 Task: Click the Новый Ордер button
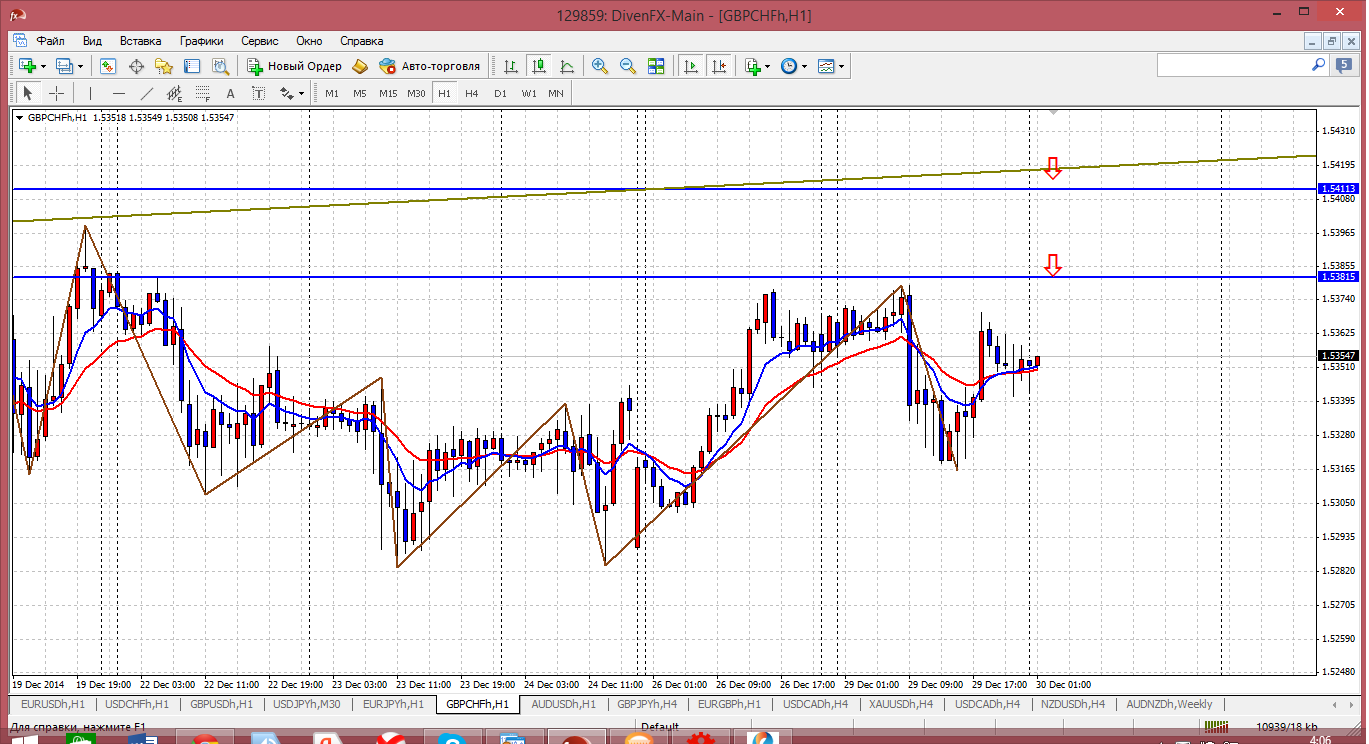[x=295, y=66]
